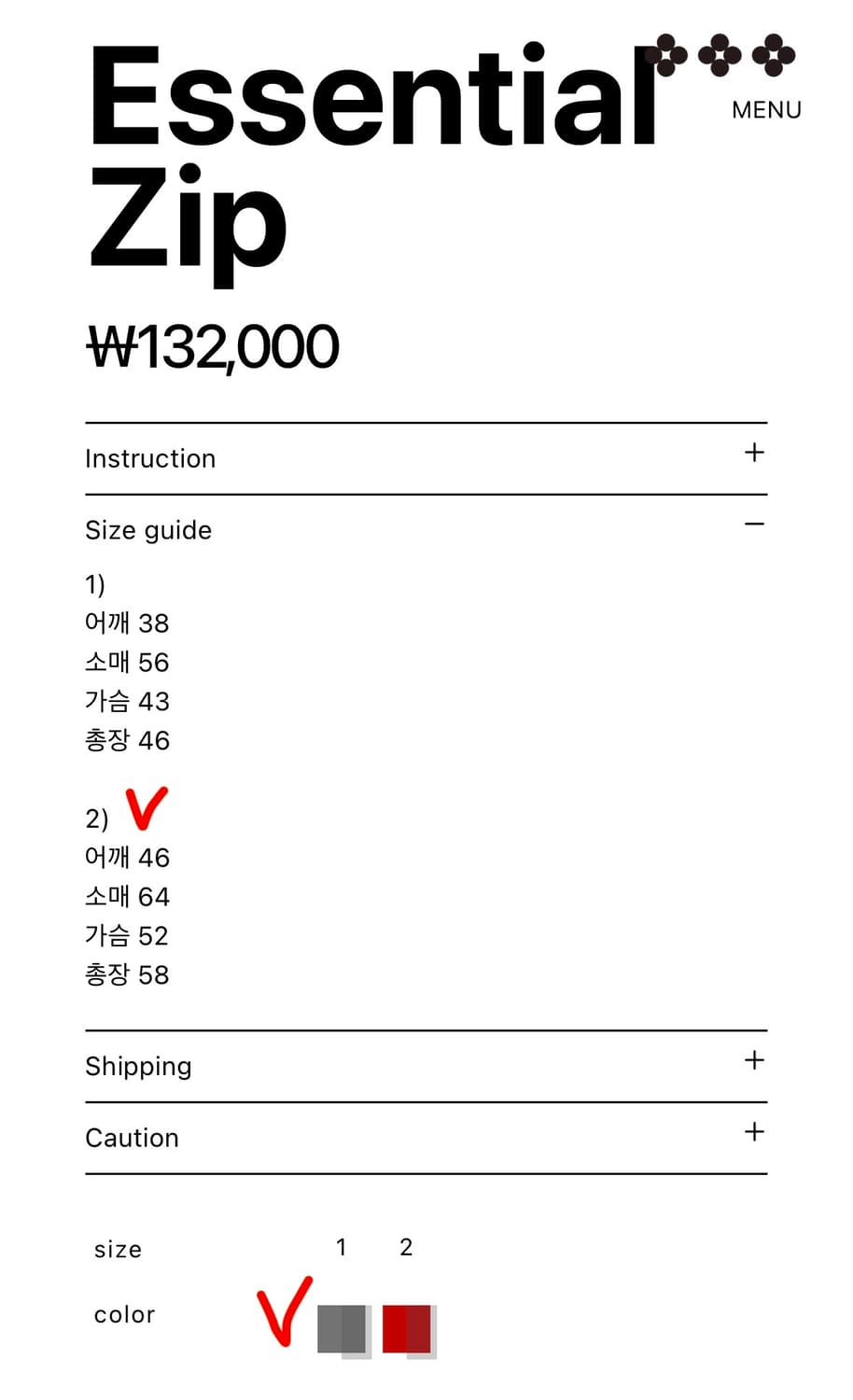853x1400 pixels.
Task: Click the middle flower logo icon
Action: click(720, 56)
